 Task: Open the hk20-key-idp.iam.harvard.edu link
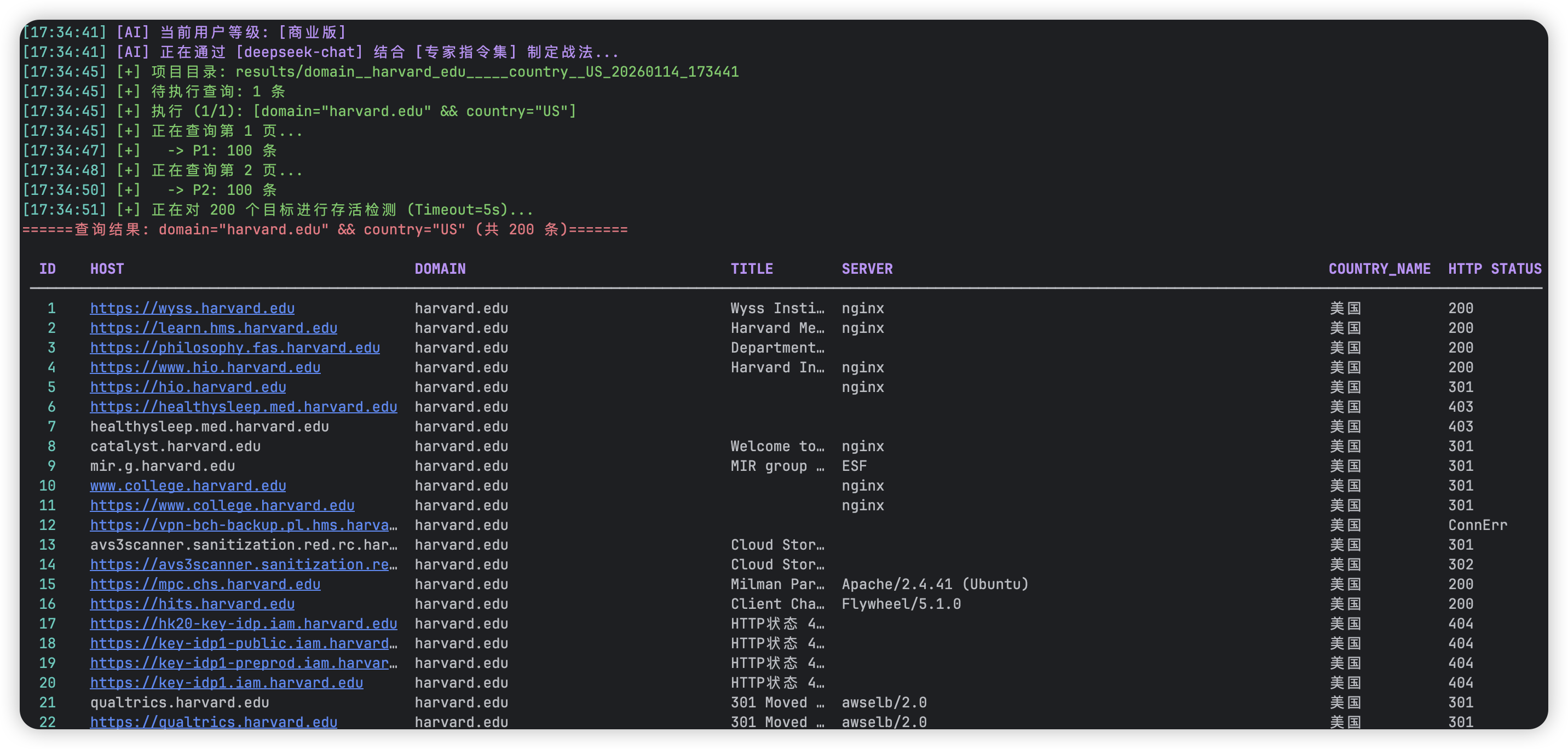pyautogui.click(x=243, y=624)
